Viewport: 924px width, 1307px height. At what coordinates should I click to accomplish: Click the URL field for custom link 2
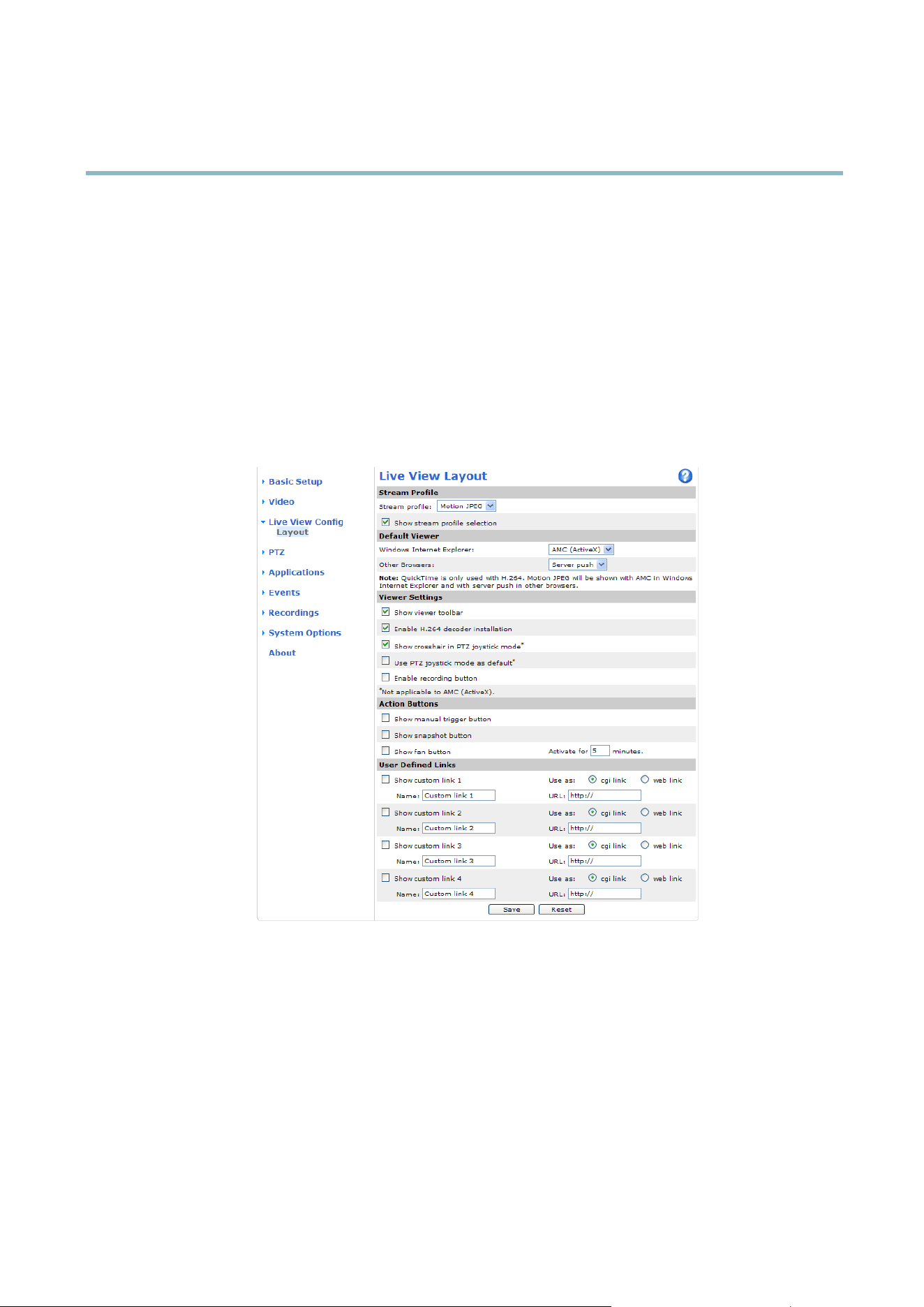tap(604, 828)
